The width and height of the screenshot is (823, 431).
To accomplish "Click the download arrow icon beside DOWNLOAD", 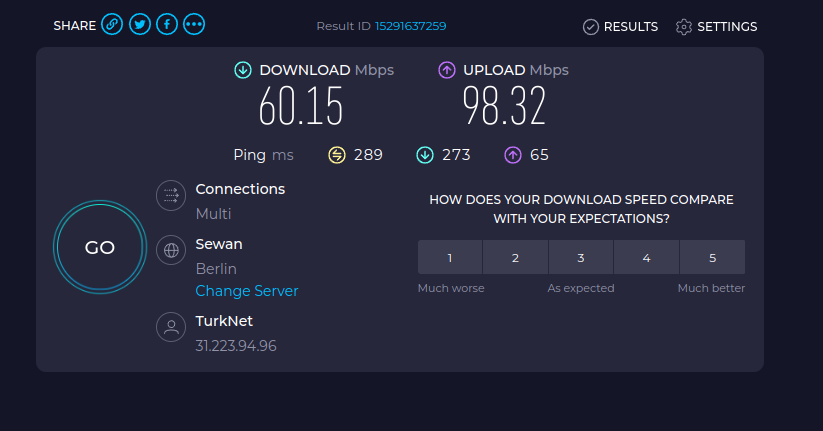I will click(x=243, y=70).
